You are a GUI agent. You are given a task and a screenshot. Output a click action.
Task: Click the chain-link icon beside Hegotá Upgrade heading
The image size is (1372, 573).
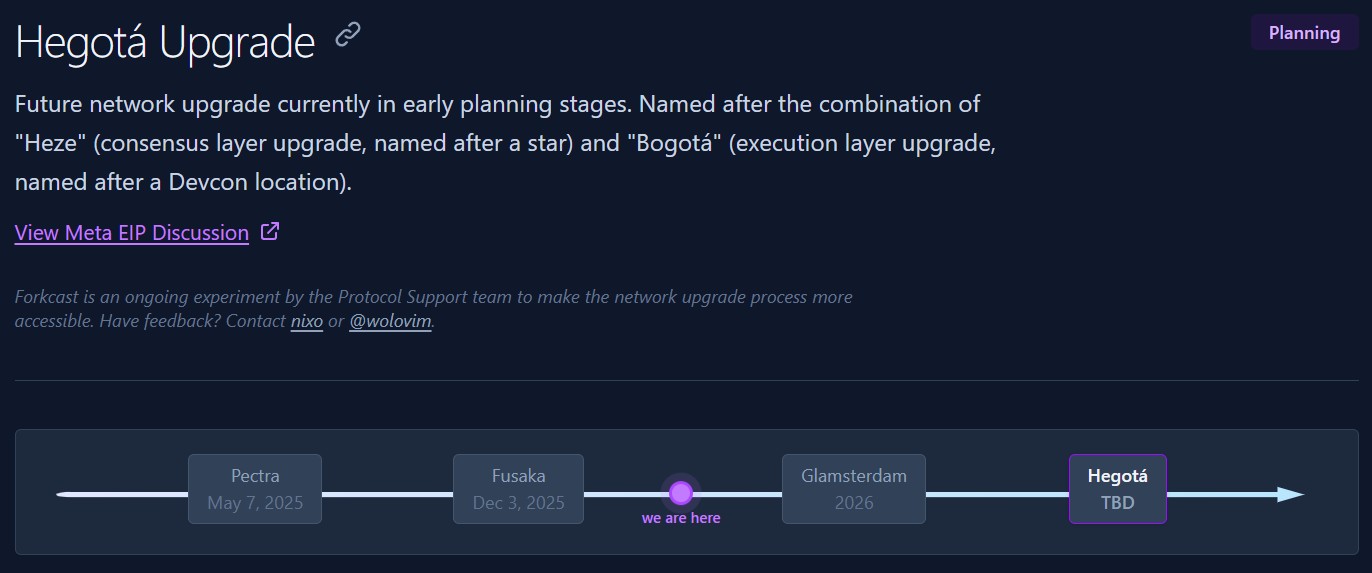click(347, 35)
